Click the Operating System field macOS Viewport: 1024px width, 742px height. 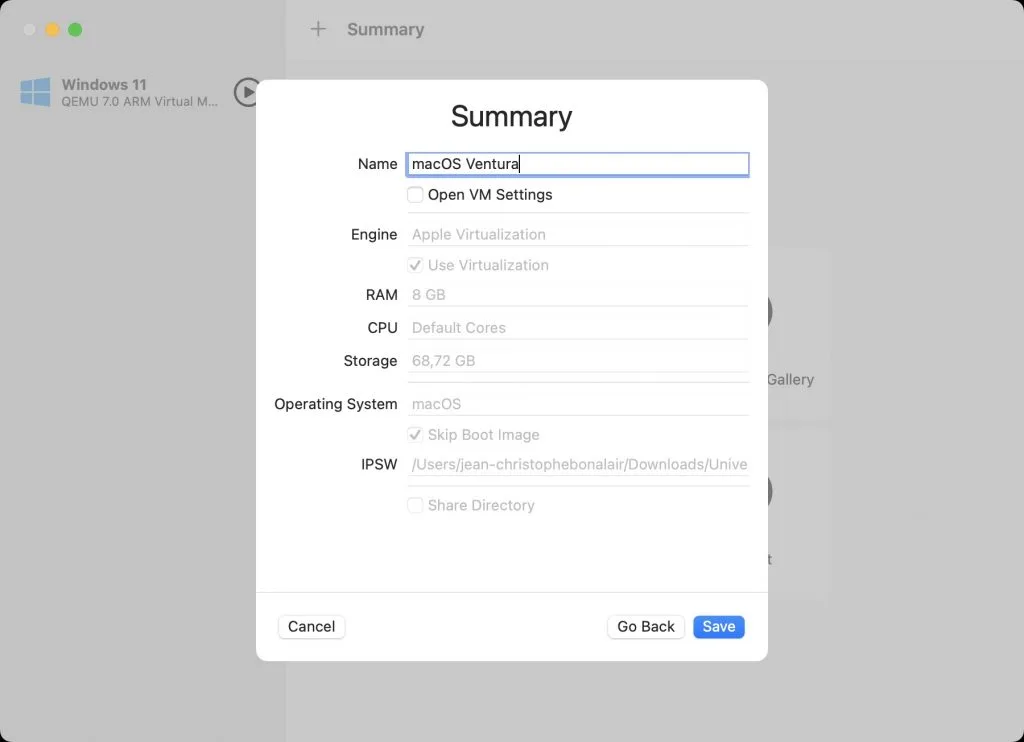[577, 404]
